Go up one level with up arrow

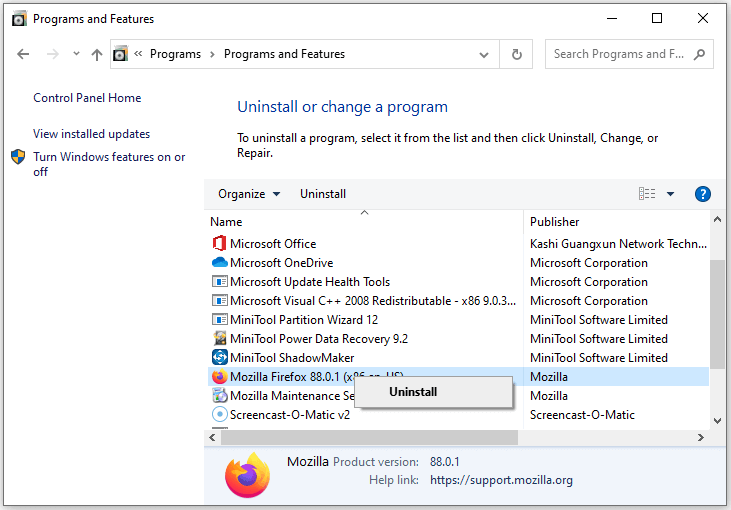(97, 55)
